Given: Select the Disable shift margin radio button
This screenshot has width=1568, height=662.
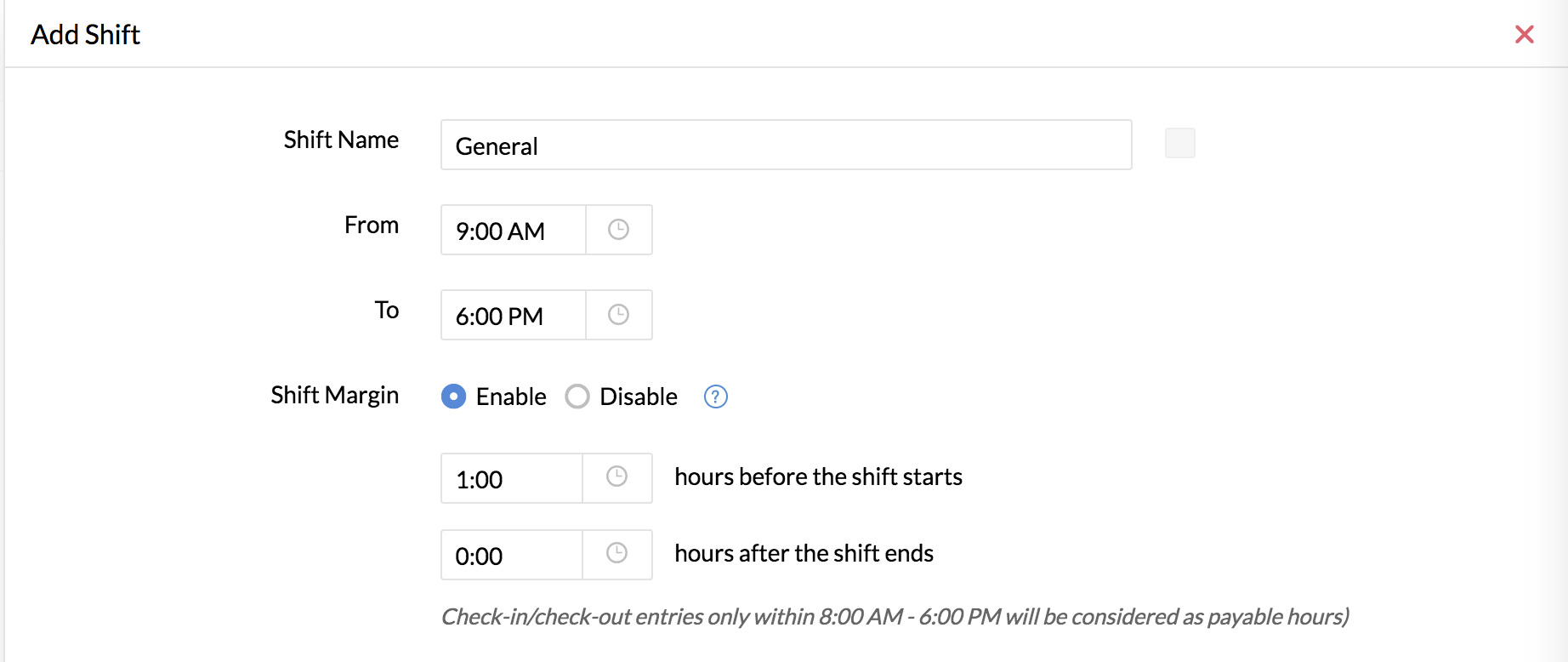Looking at the screenshot, I should point(577,397).
